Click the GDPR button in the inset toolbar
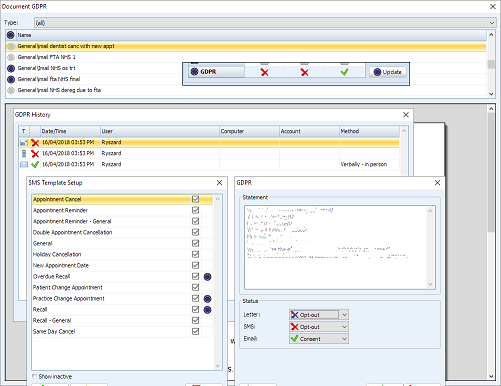This screenshot has width=501, height=386. tap(216, 72)
